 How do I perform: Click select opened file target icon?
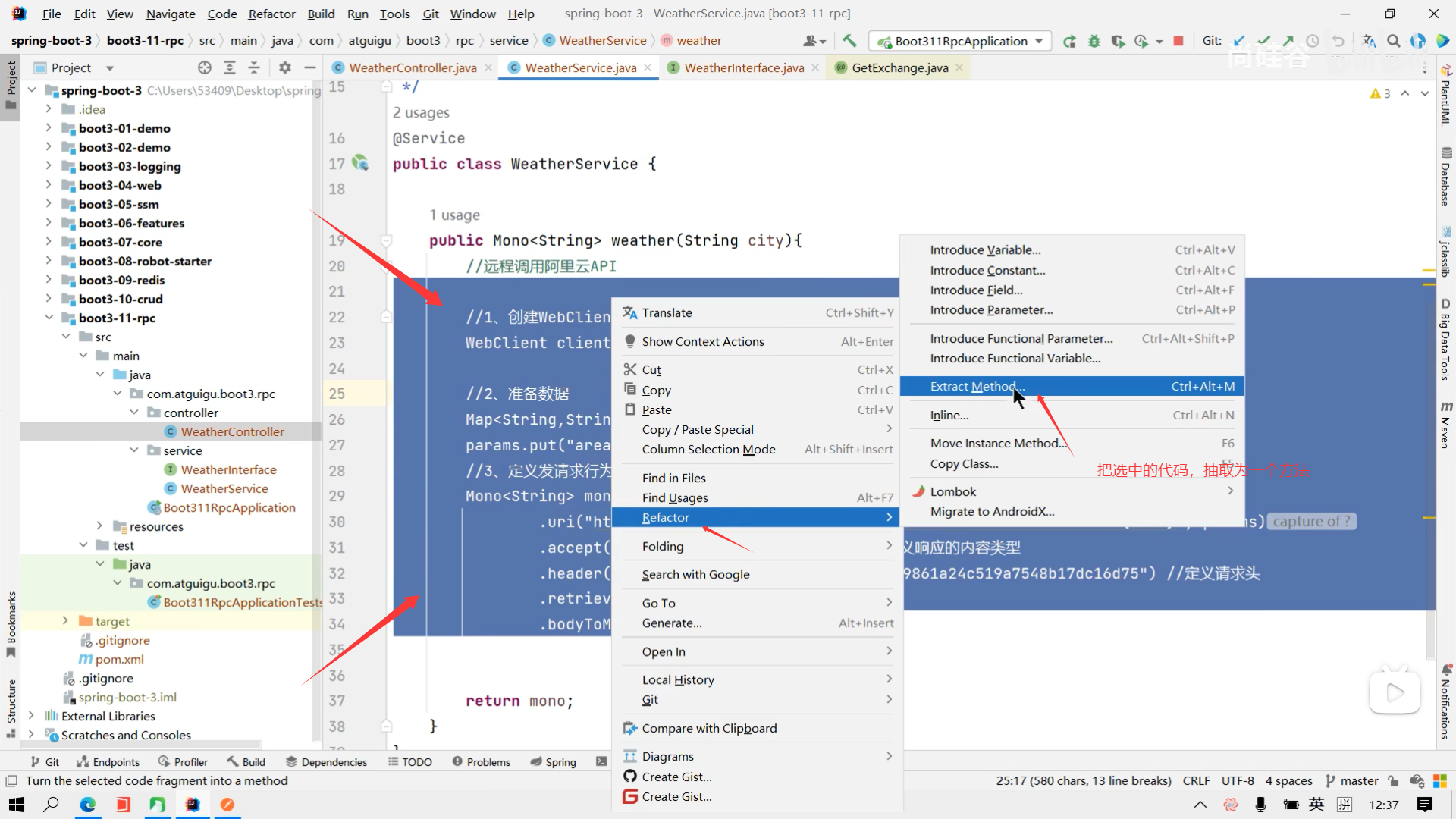click(x=204, y=67)
